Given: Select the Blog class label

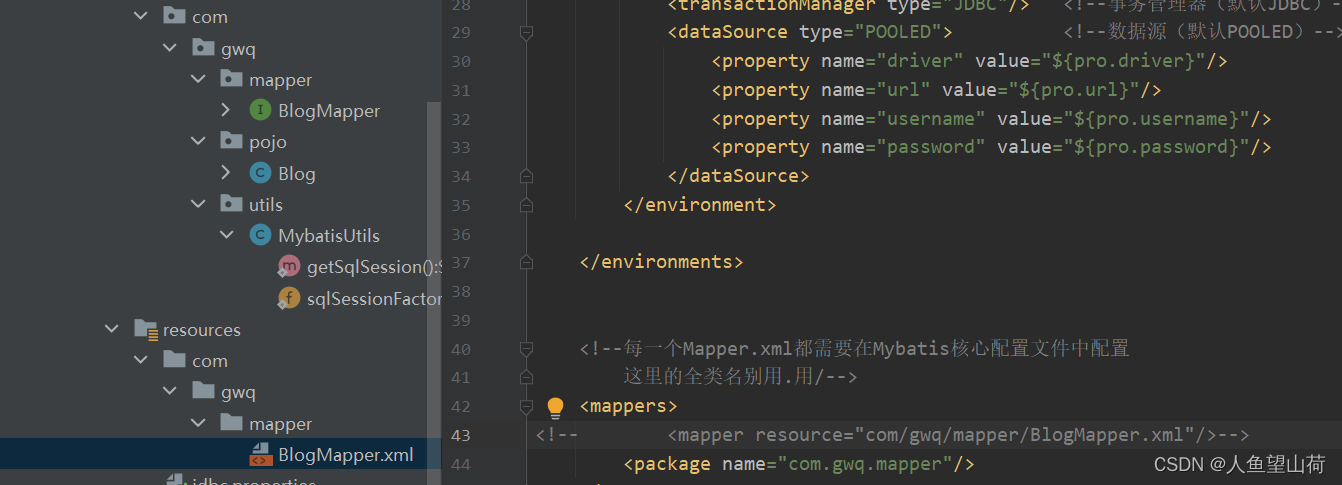Looking at the screenshot, I should (297, 174).
